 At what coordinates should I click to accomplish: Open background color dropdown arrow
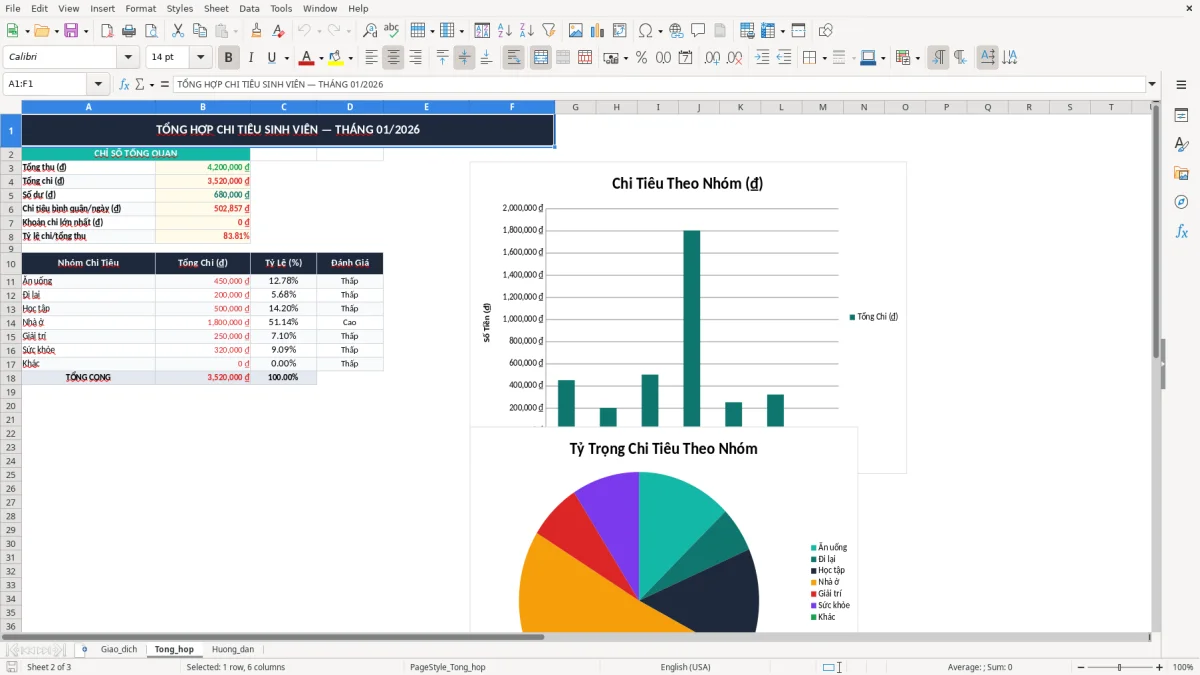click(x=350, y=58)
